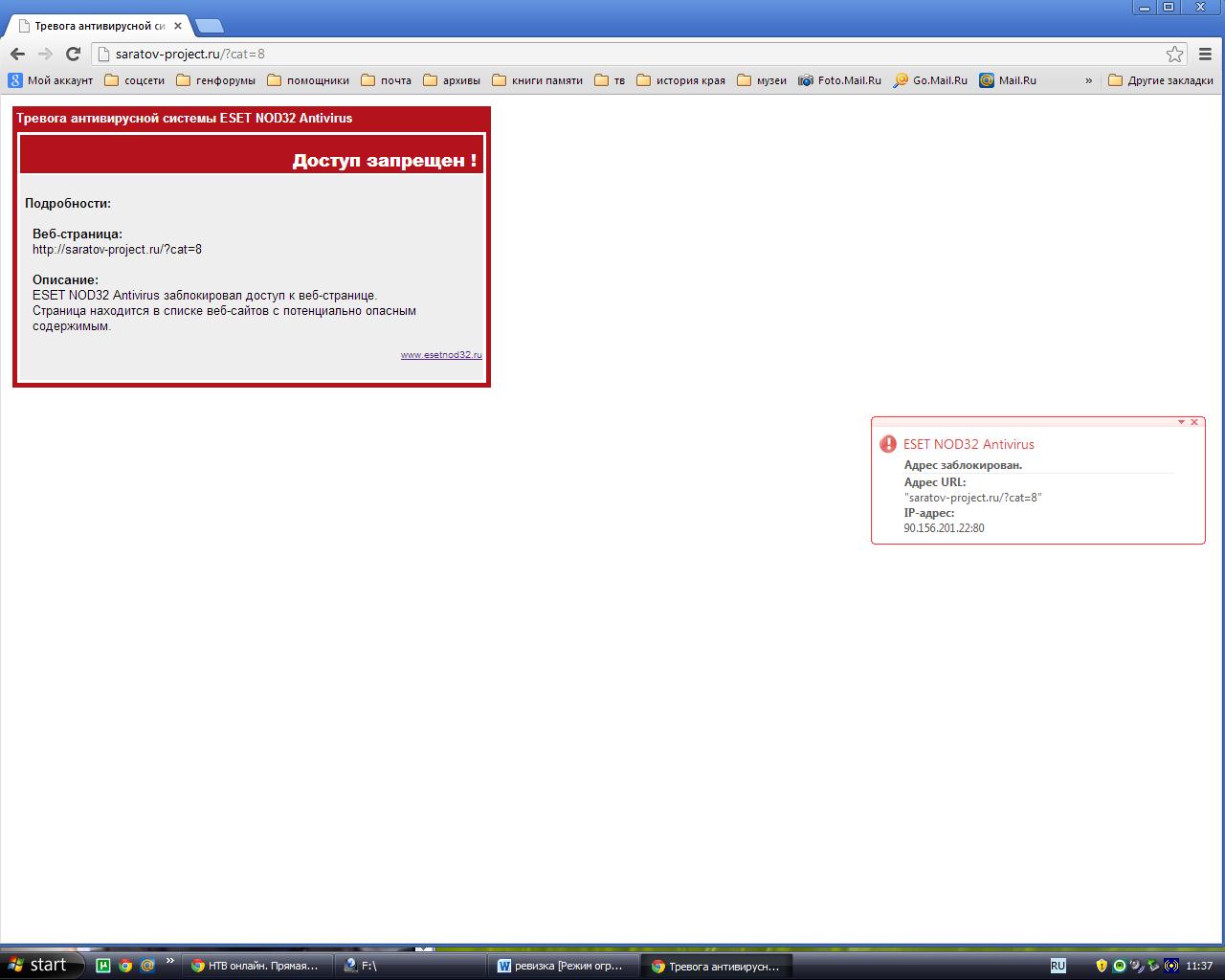Click the blocked URL http://saratov-project.ru/?cat=8 text
This screenshot has height=980, width=1225.
pos(117,249)
